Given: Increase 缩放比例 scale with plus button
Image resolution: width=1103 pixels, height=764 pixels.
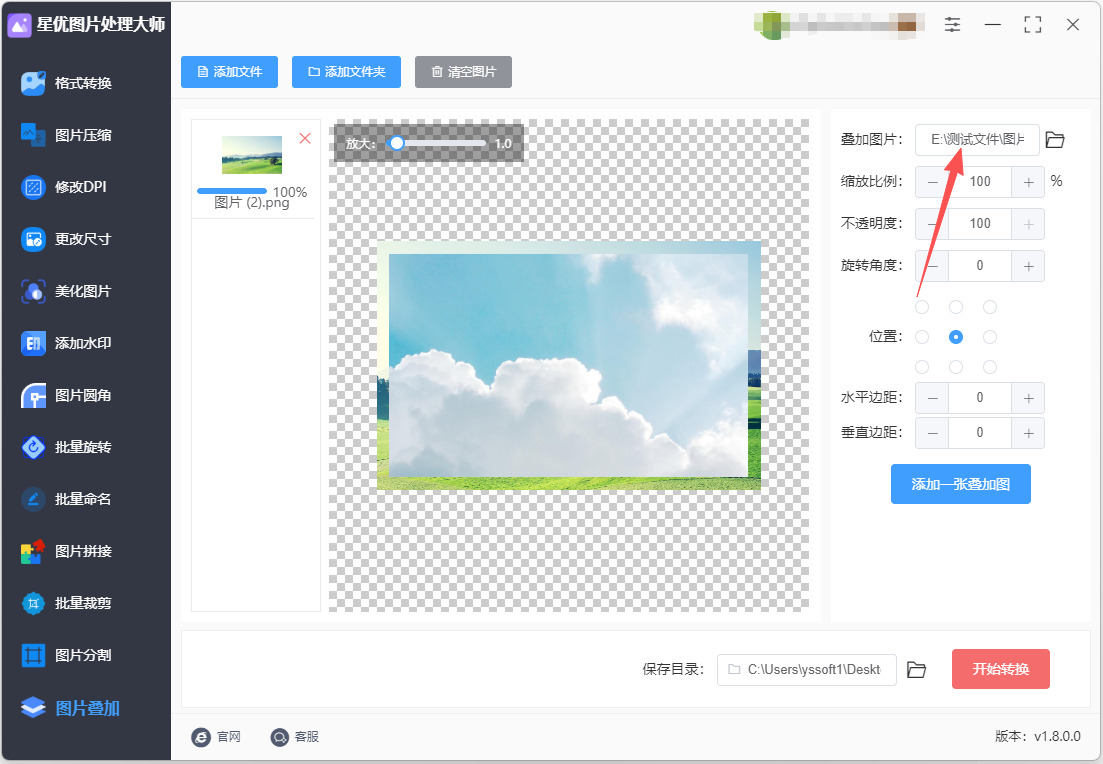Looking at the screenshot, I should pyautogui.click(x=1028, y=182).
